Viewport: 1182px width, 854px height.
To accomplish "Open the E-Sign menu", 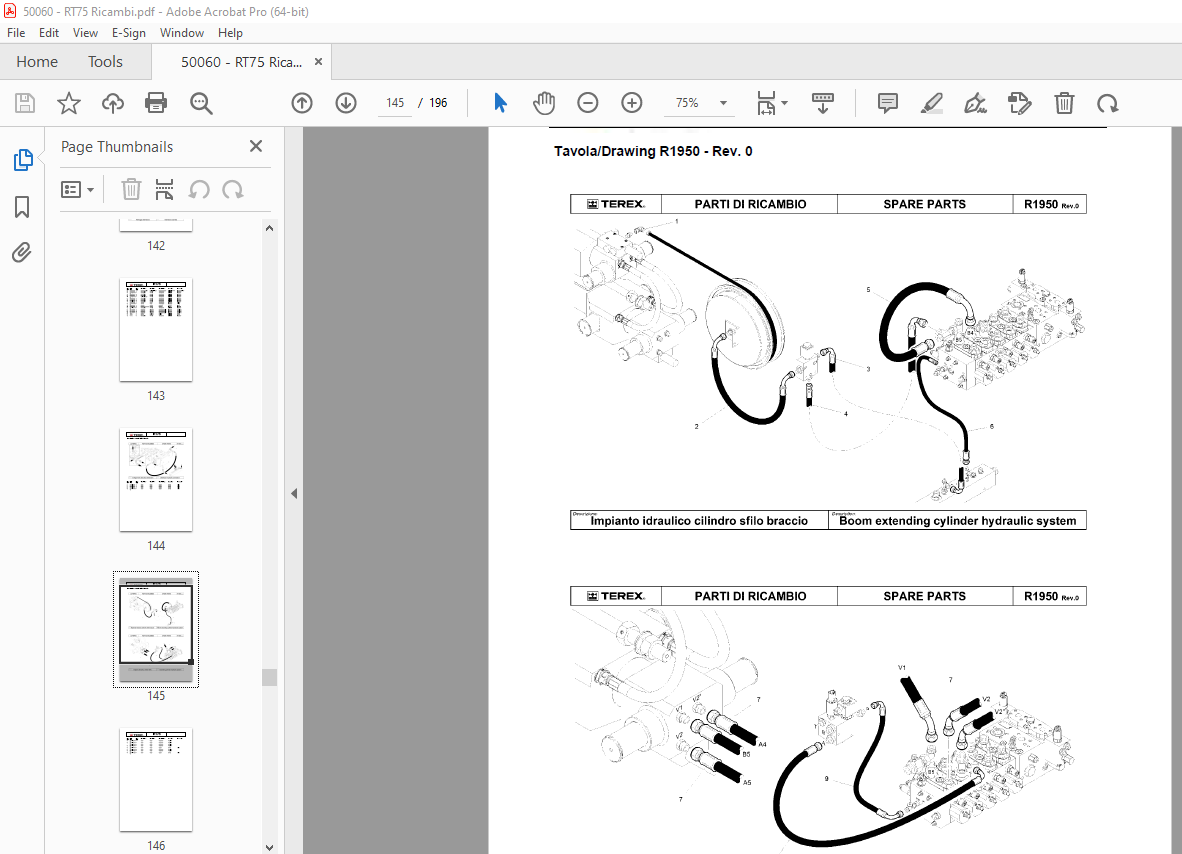I will coord(129,33).
